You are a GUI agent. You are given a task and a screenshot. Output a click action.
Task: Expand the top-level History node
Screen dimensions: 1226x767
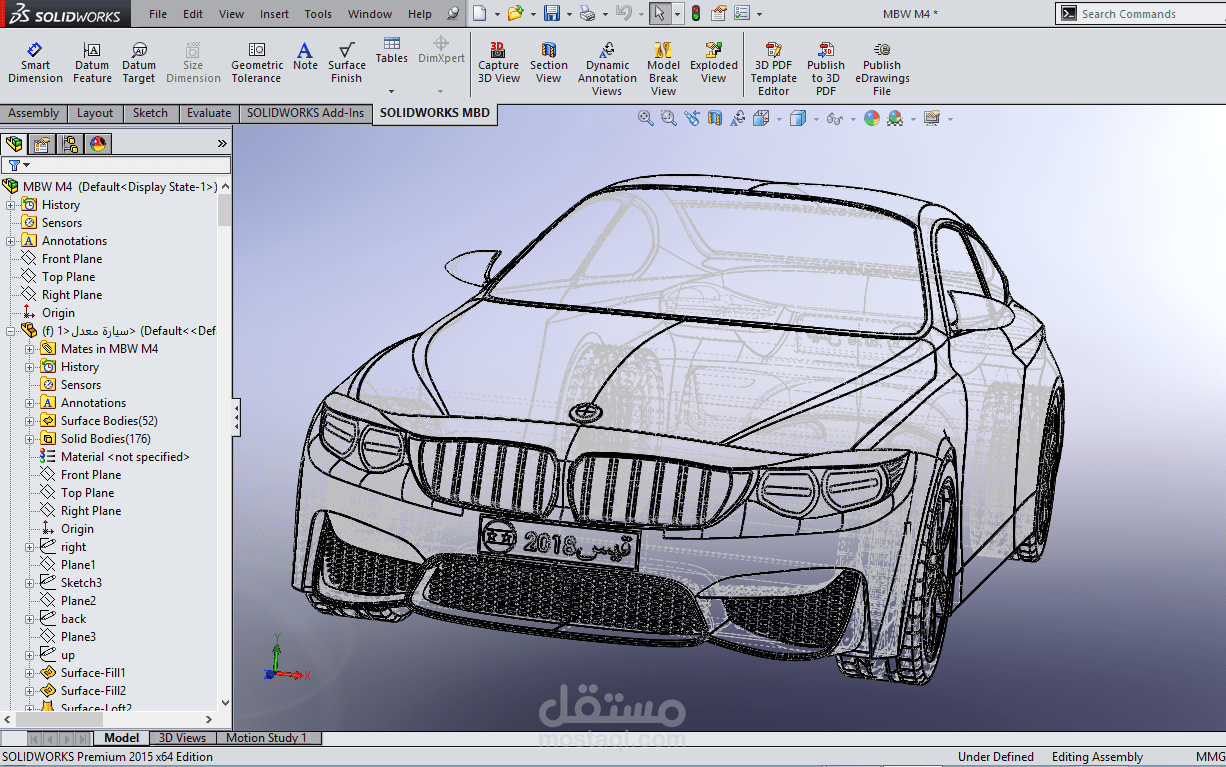[11, 205]
